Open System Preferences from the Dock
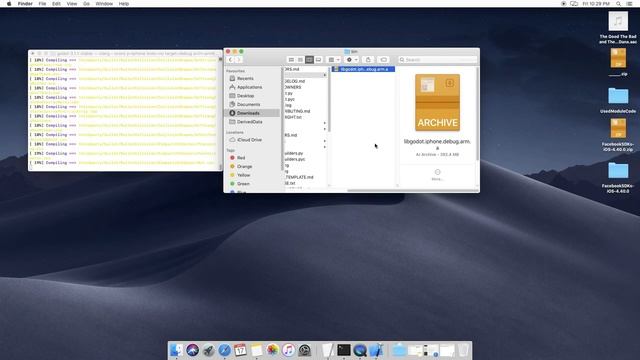 pyautogui.click(x=304, y=350)
